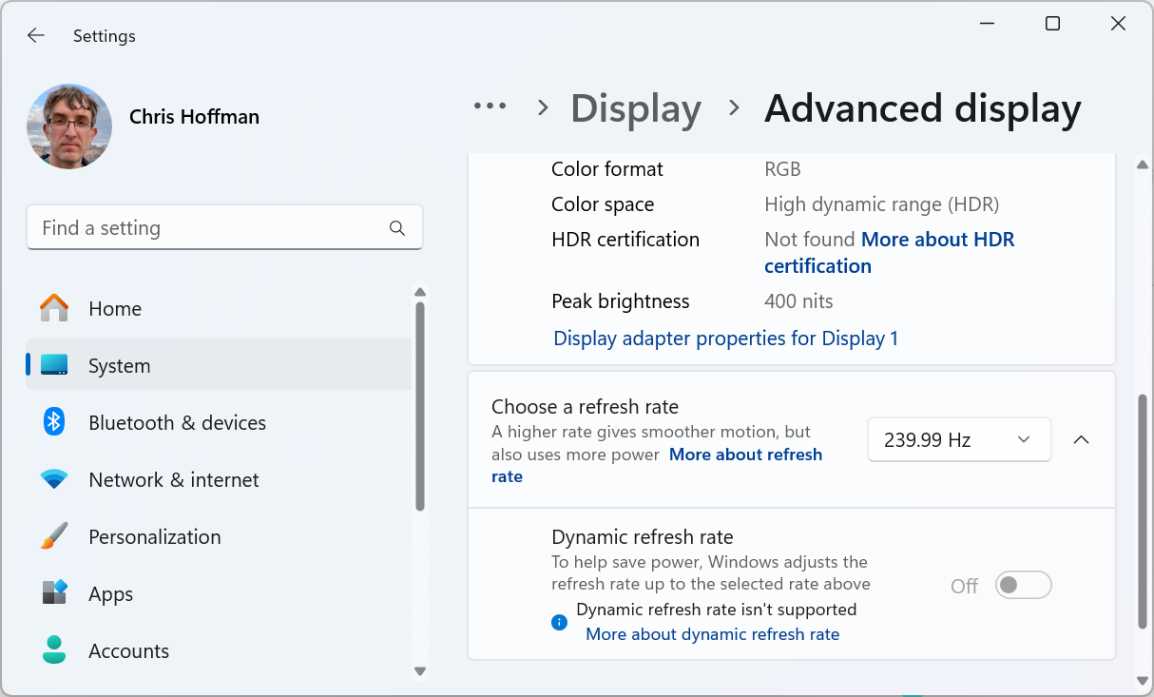This screenshot has width=1154, height=697.
Task: Toggle the Dynamic refresh rate switch
Action: point(1023,585)
